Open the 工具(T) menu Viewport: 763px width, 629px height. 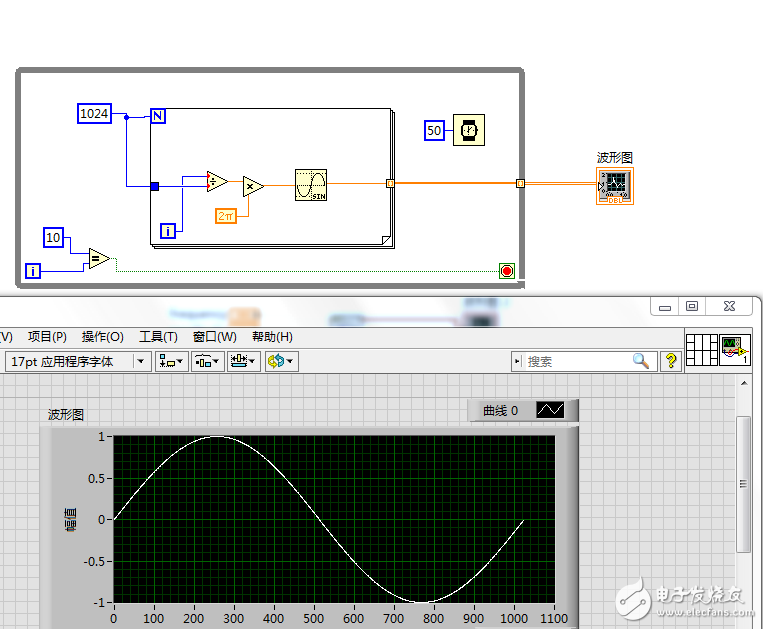tap(159, 337)
